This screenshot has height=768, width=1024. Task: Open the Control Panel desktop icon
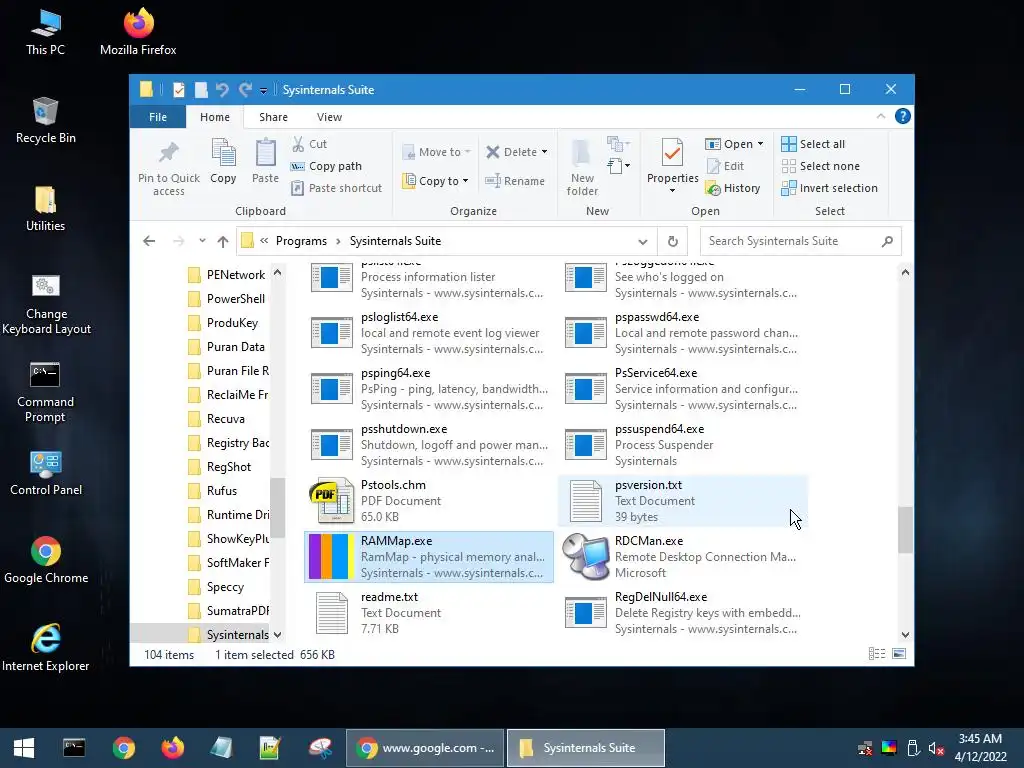pos(46,473)
